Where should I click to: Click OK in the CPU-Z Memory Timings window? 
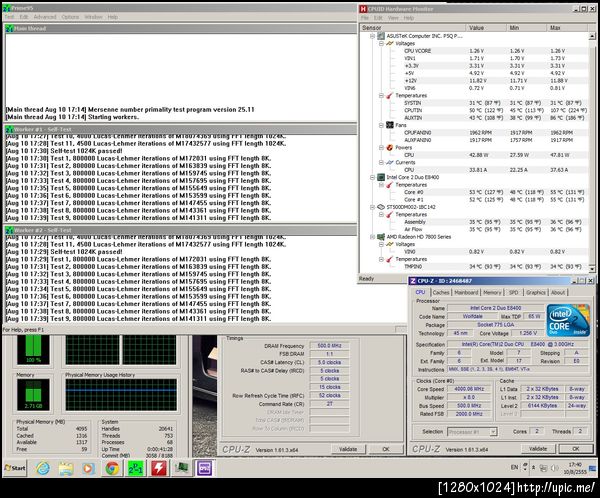click(x=386, y=449)
